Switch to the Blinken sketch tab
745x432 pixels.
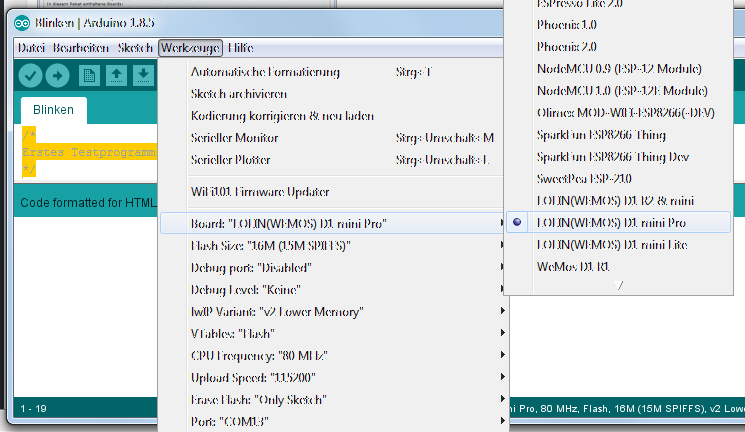click(x=53, y=110)
